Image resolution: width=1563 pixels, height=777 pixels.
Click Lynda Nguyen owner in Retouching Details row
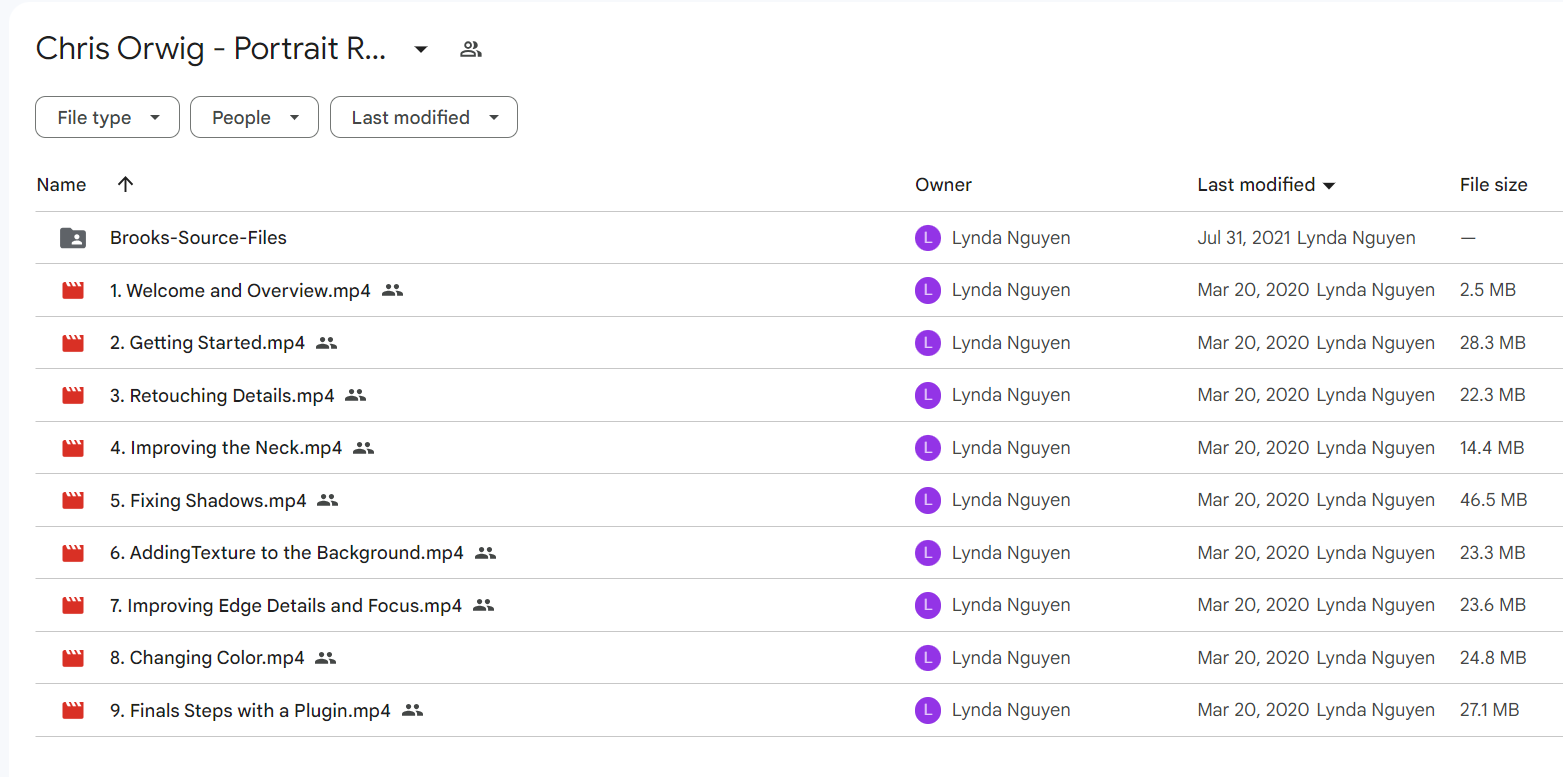click(1011, 395)
